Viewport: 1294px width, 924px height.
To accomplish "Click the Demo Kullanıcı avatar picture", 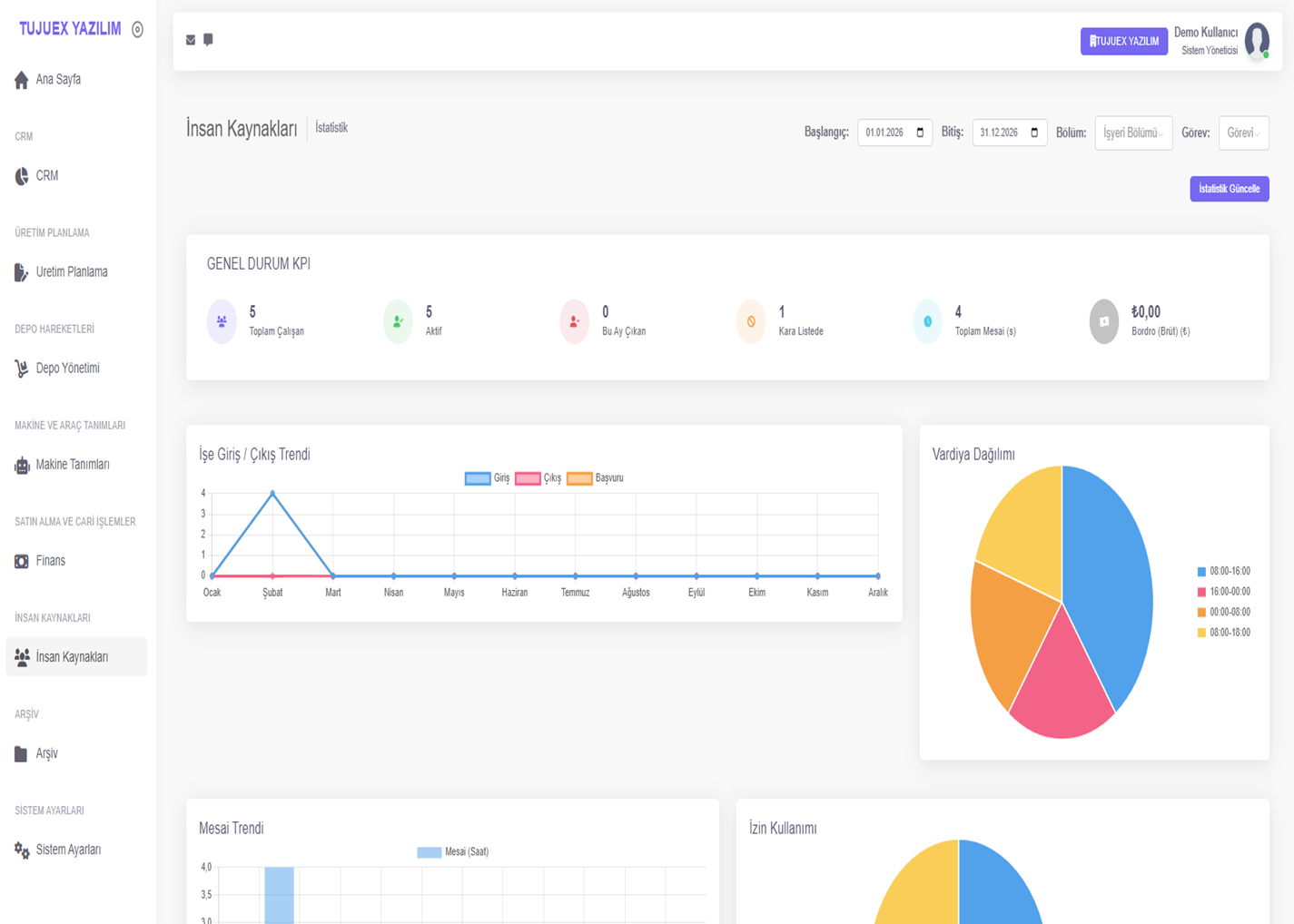I will pyautogui.click(x=1257, y=41).
